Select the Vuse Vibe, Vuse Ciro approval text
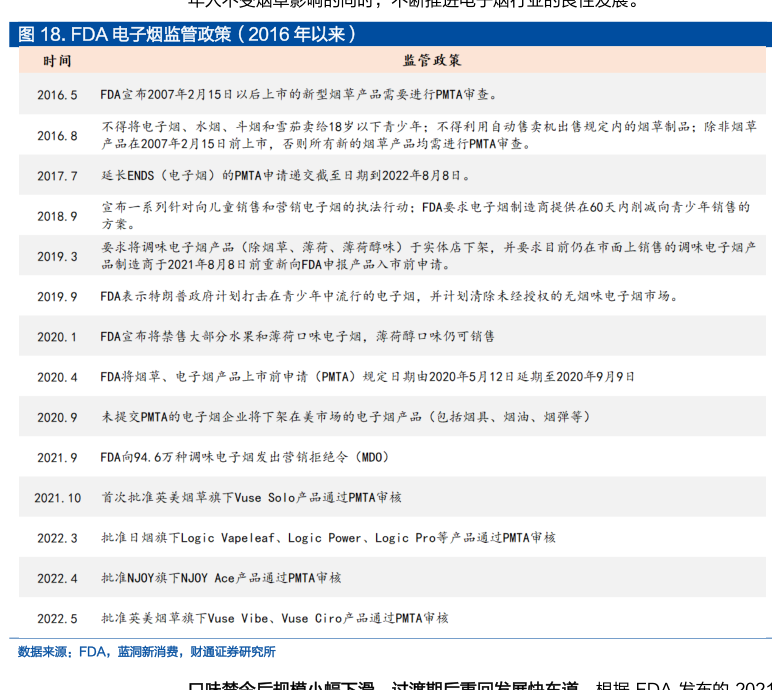772x690 pixels. coord(274,618)
